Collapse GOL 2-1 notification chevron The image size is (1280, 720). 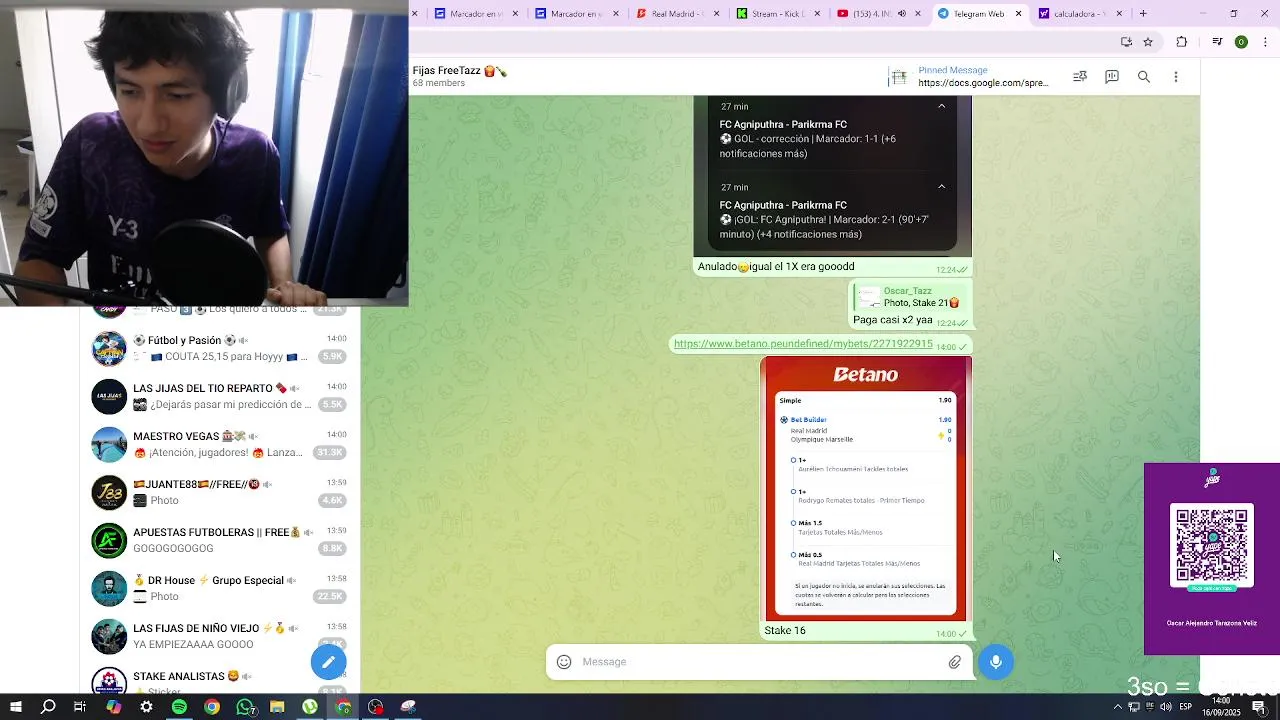941,187
